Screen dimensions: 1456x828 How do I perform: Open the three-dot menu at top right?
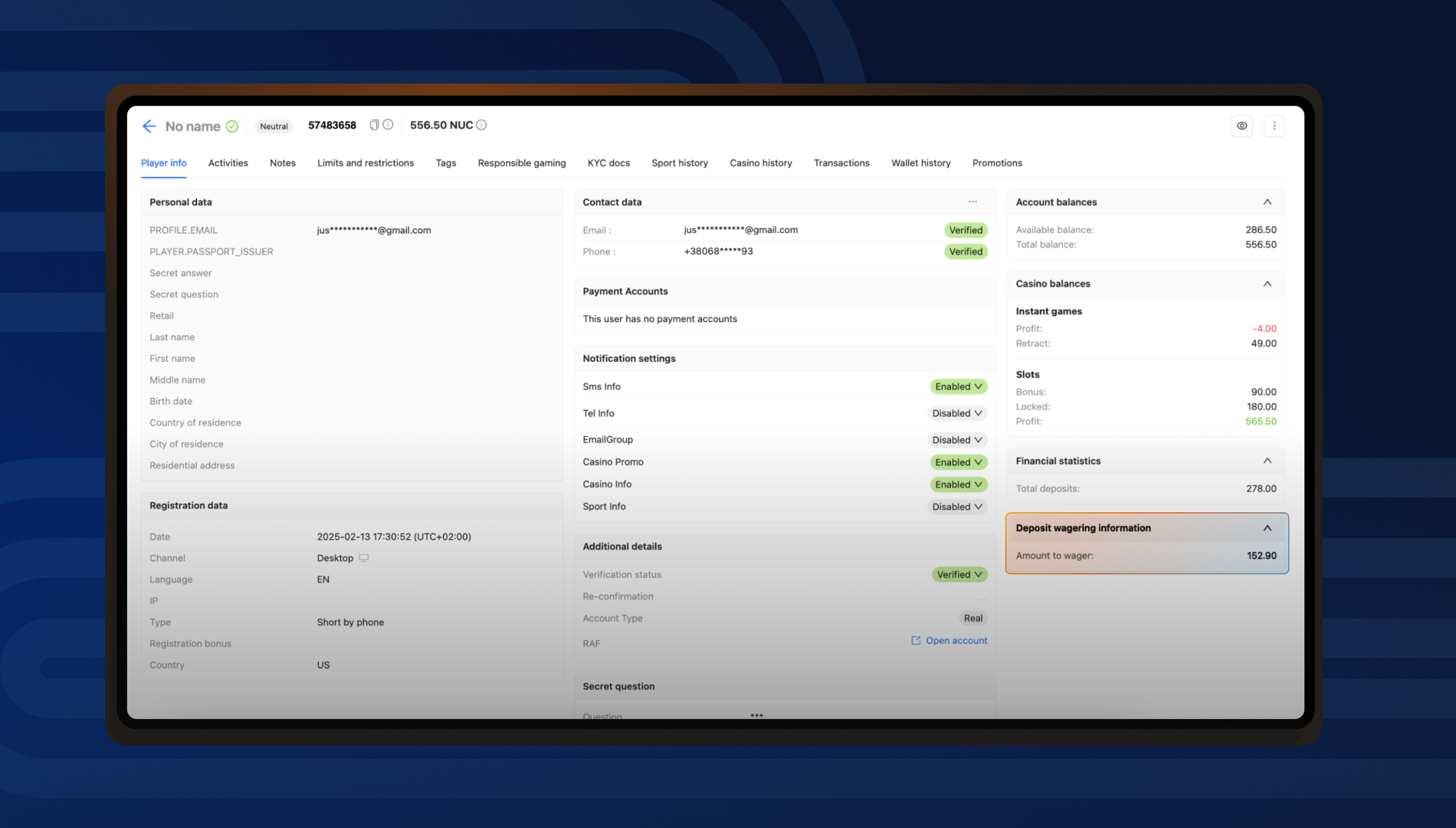click(1274, 126)
